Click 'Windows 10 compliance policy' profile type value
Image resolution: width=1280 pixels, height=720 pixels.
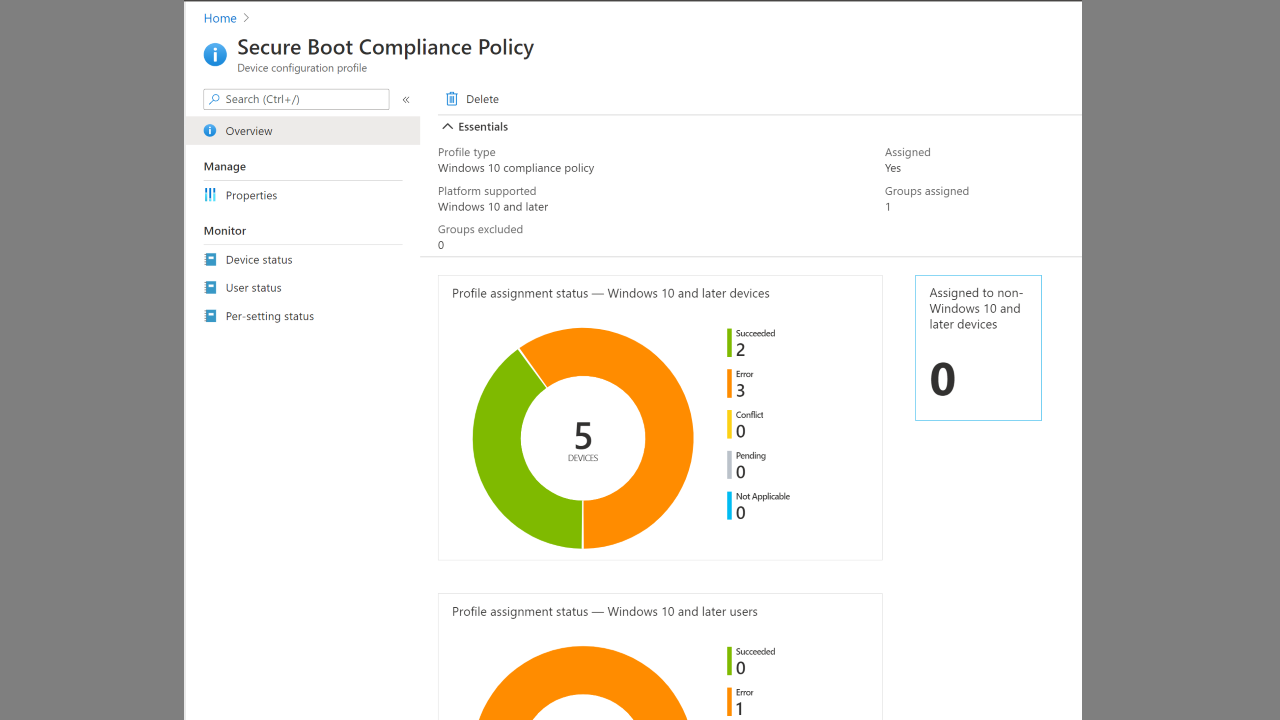[x=516, y=168]
